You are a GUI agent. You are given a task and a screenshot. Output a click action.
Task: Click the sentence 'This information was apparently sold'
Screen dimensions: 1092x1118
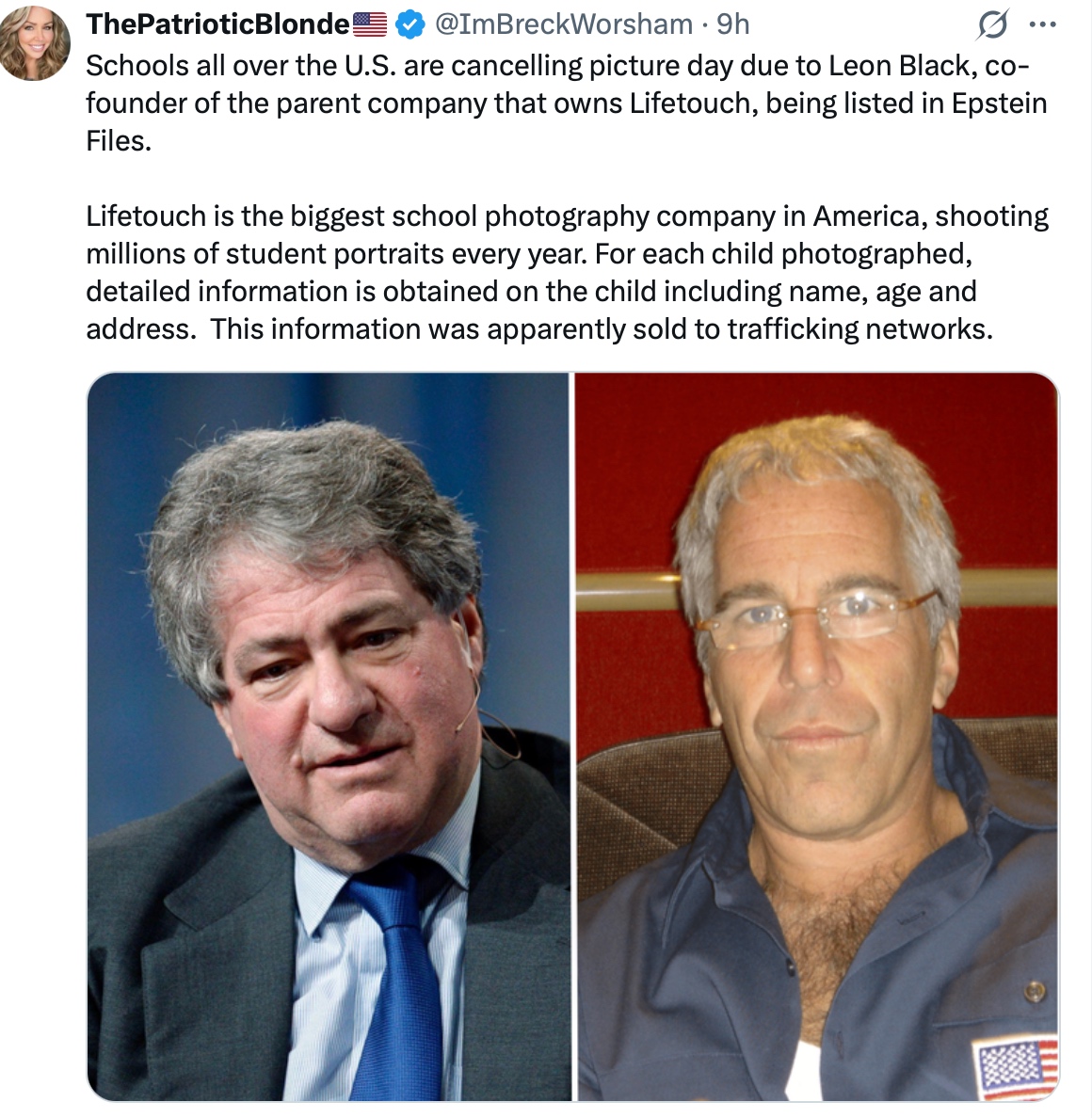point(601,329)
